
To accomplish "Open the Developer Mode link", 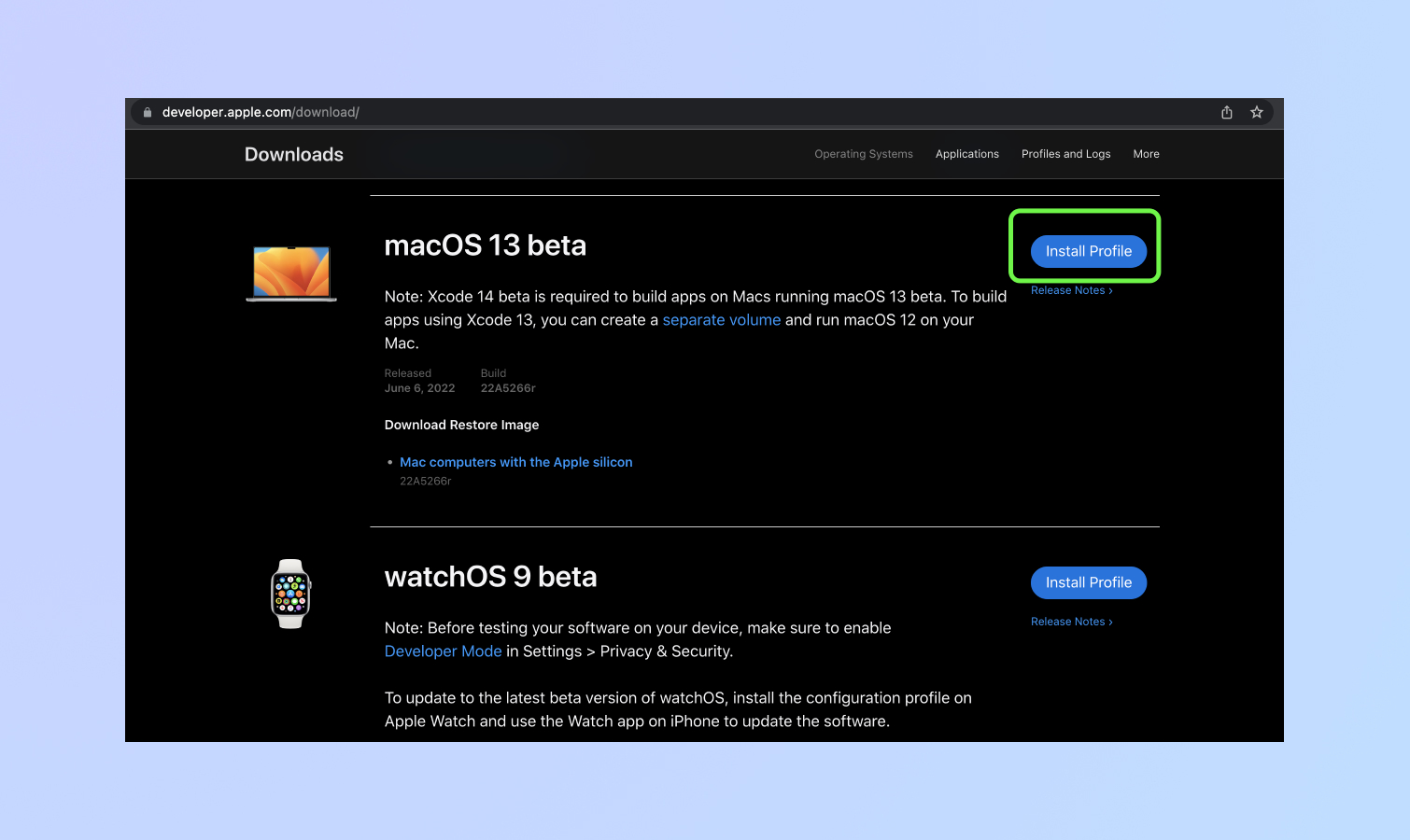I will 444,651.
